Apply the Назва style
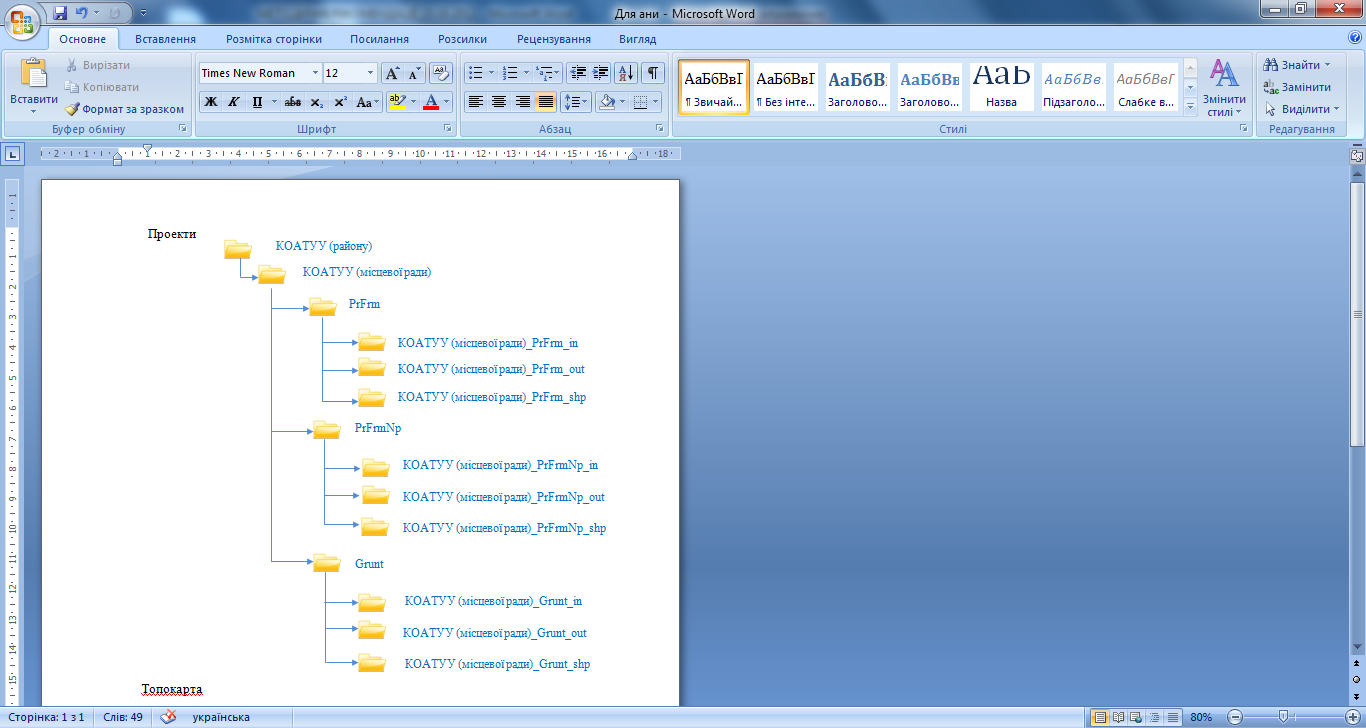Screen dimensions: 1366x728 [x=1001, y=88]
